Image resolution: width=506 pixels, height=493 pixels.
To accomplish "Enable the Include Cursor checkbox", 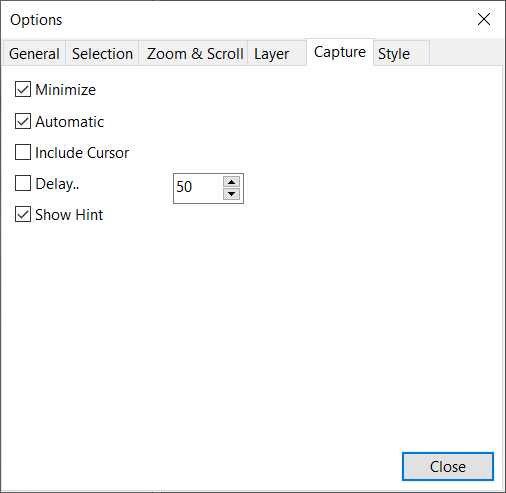I will [x=23, y=152].
